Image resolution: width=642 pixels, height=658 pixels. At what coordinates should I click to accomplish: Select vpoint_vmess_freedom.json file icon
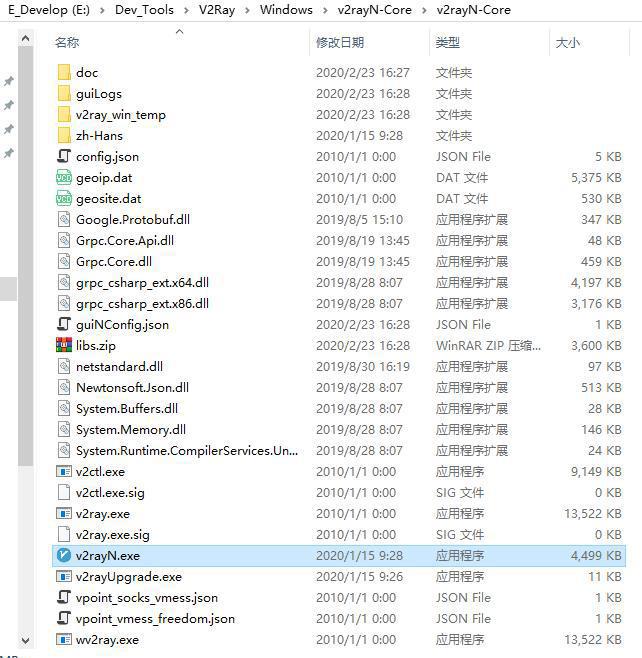tap(64, 618)
